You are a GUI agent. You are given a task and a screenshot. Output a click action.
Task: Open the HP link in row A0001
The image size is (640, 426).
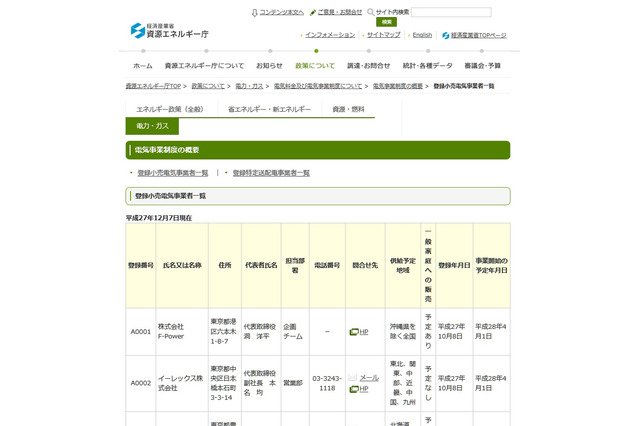point(364,332)
